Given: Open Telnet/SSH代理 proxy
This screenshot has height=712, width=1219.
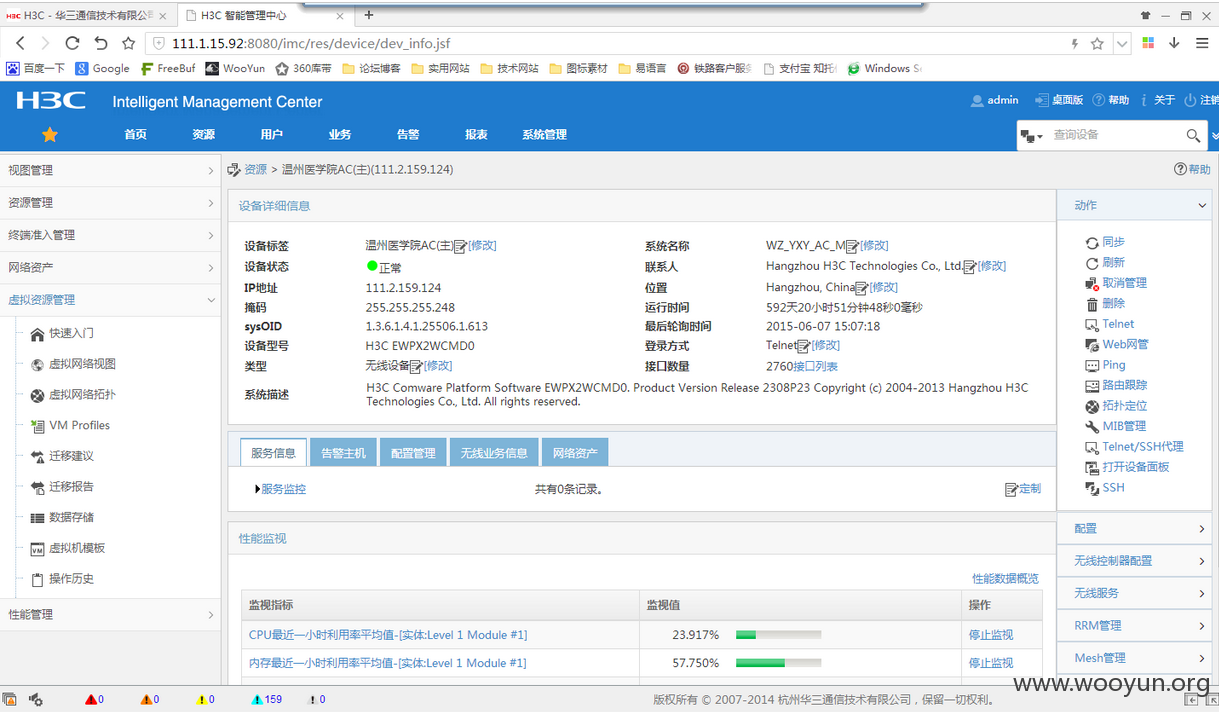Looking at the screenshot, I should [1143, 447].
